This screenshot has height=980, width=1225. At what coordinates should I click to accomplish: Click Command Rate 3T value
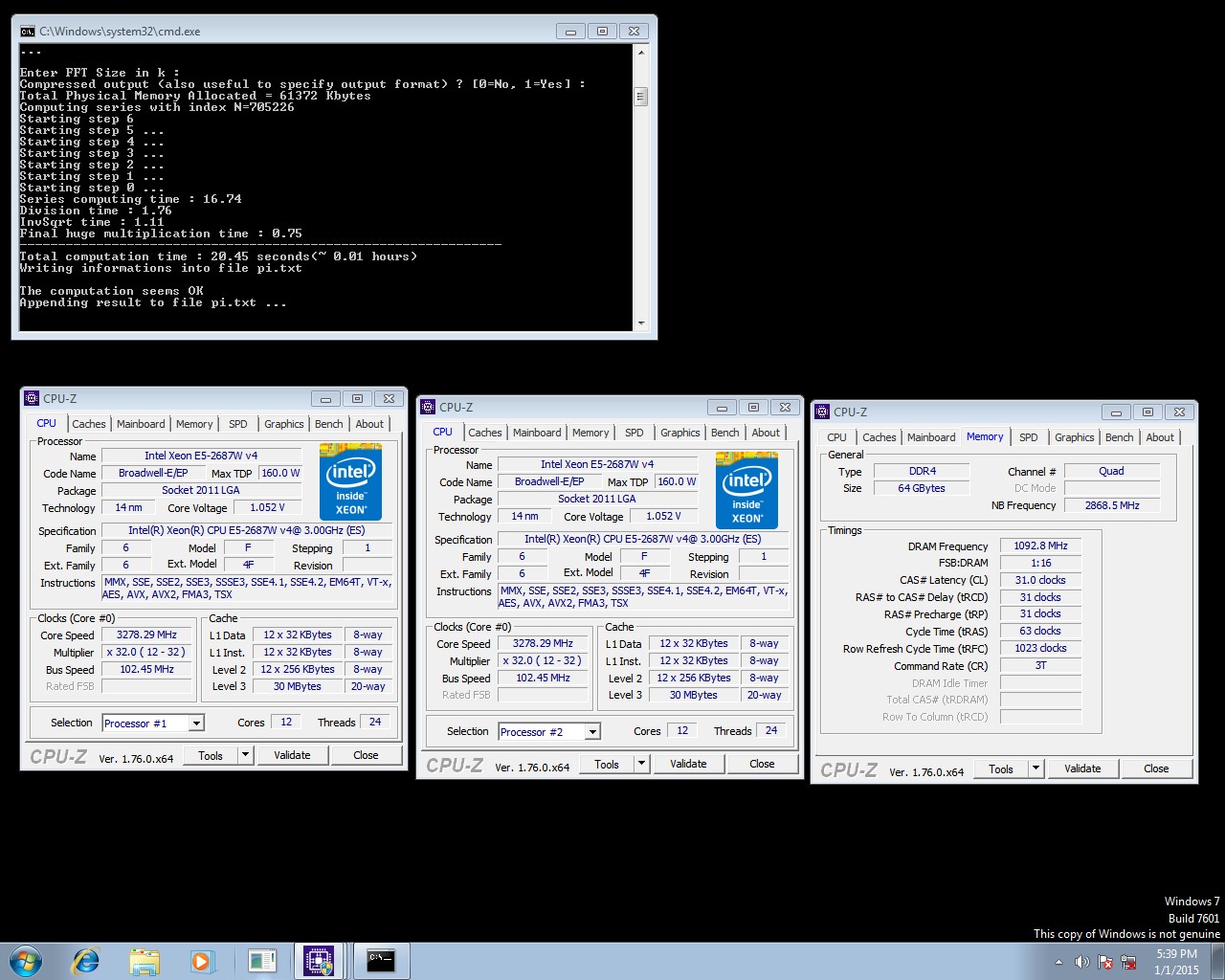1040,665
